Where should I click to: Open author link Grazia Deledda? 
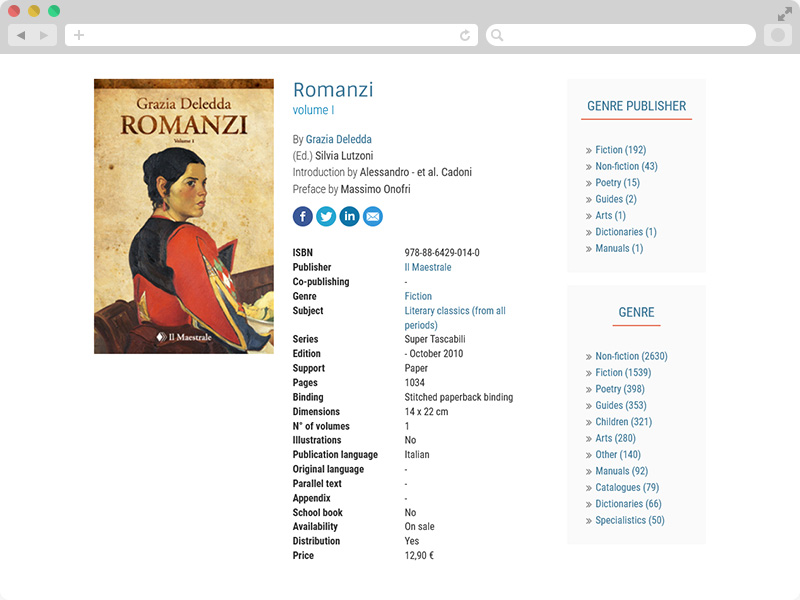pyautogui.click(x=339, y=139)
